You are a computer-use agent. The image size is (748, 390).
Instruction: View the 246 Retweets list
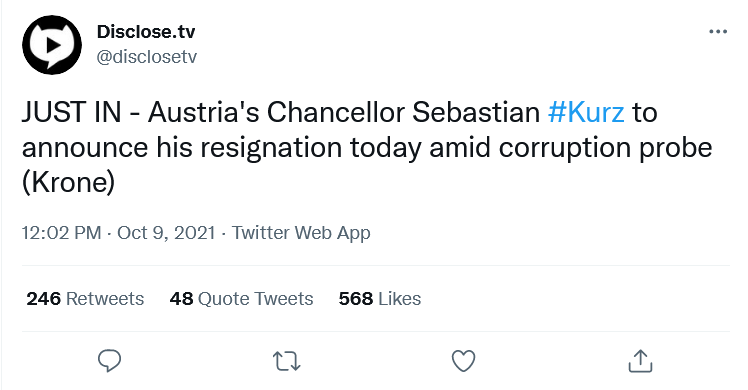pyautogui.click(x=85, y=298)
